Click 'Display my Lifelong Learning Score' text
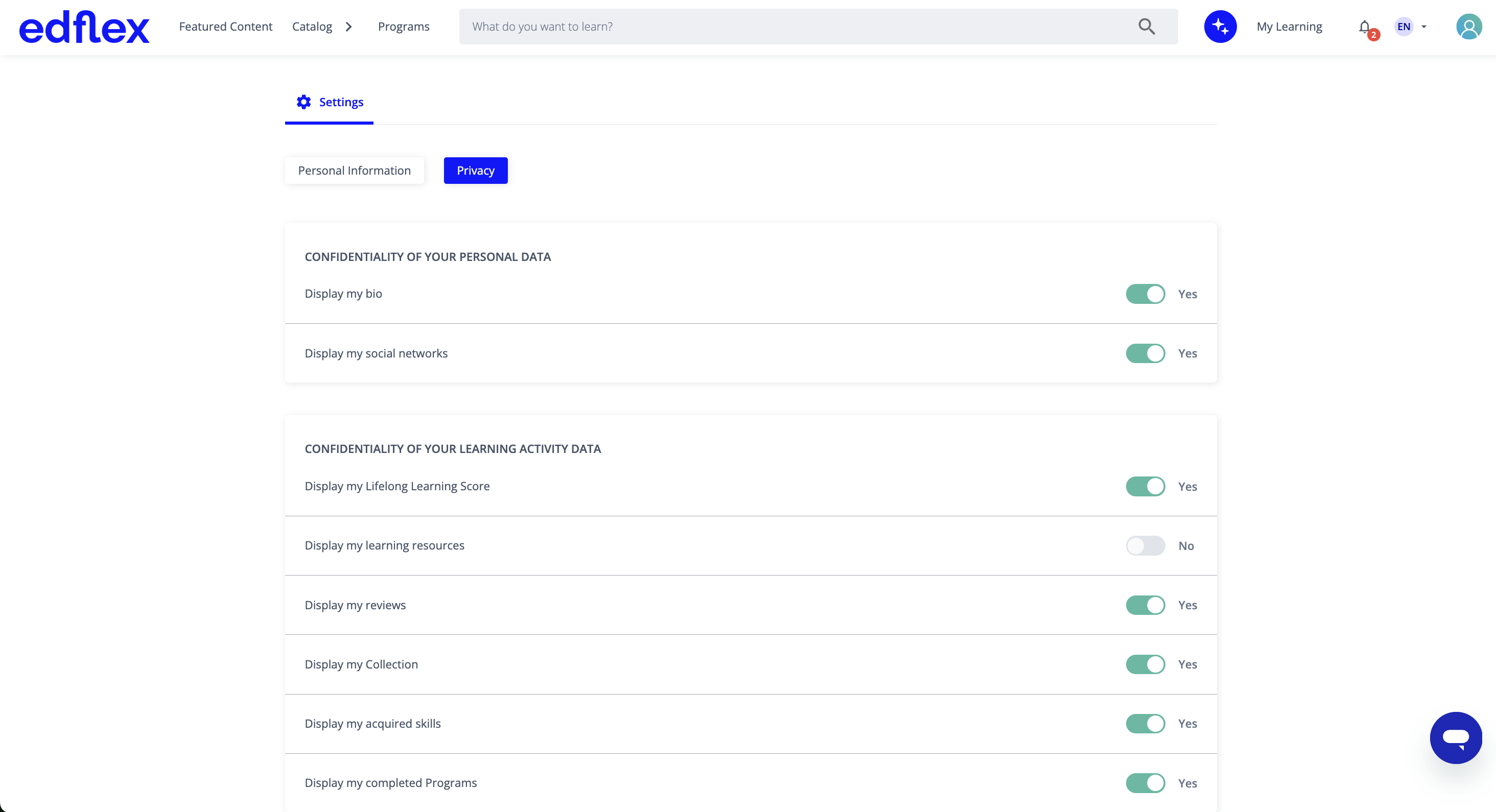This screenshot has height=812, width=1496. click(x=396, y=486)
